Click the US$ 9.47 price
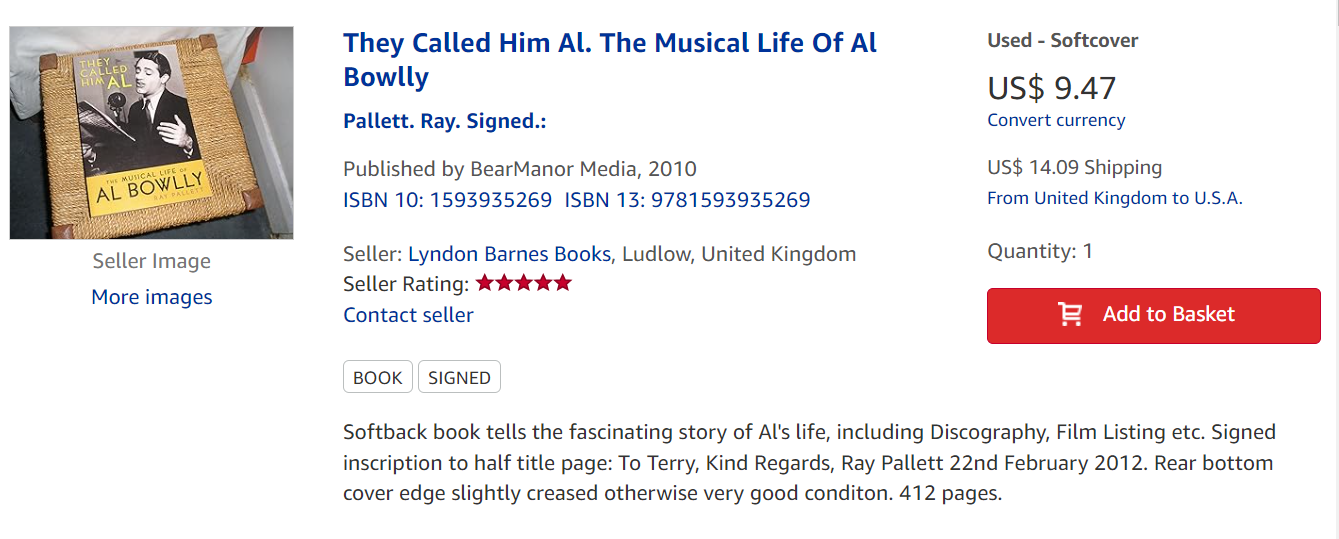 1051,88
